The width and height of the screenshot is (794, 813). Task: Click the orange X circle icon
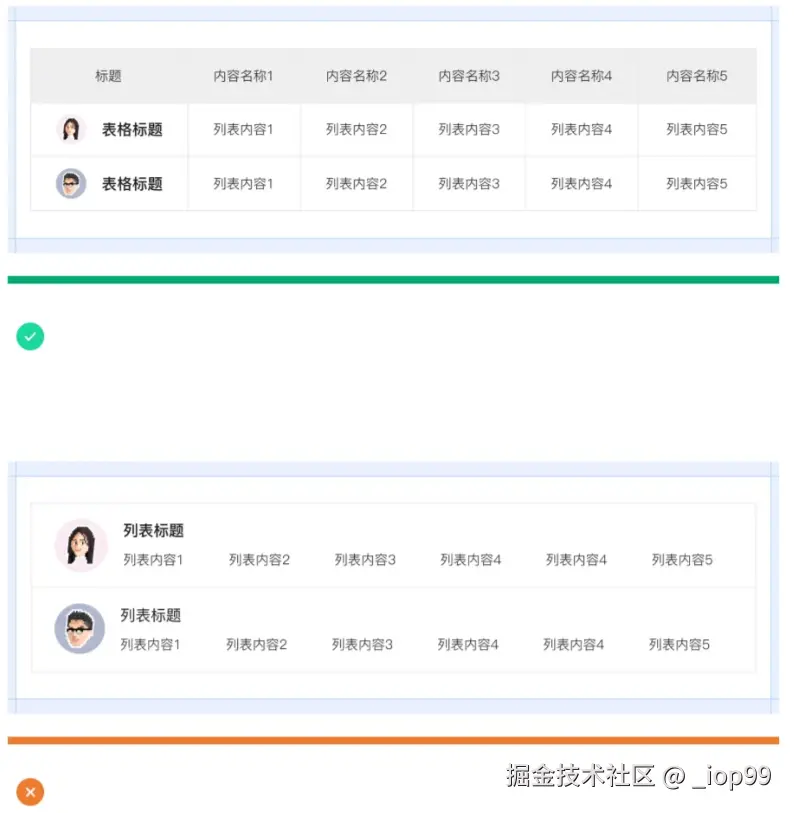30,792
